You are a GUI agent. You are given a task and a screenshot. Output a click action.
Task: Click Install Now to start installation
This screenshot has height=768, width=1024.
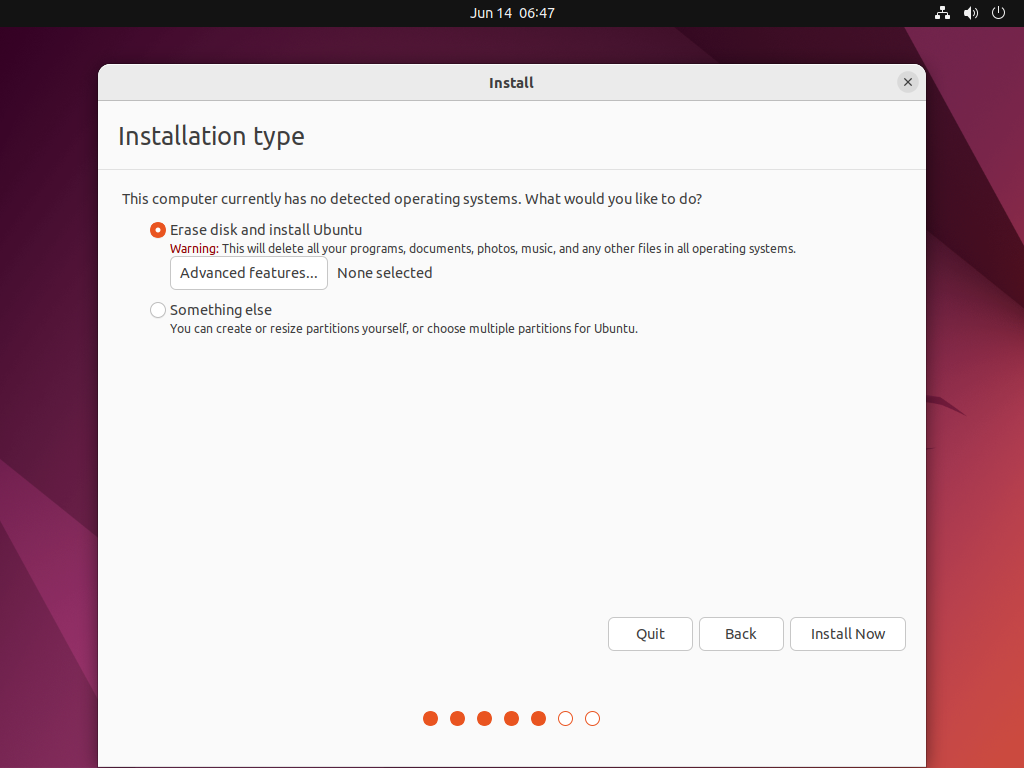[x=847, y=634]
